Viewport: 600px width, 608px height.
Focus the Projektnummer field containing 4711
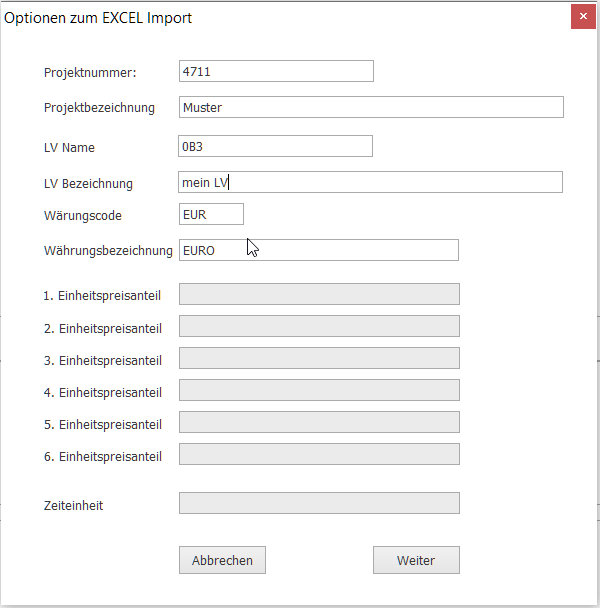click(275, 71)
